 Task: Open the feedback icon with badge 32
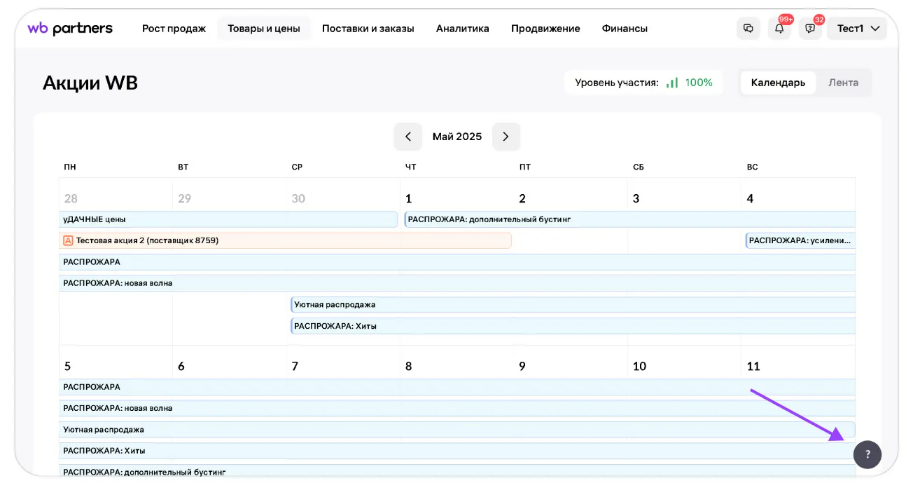810,28
